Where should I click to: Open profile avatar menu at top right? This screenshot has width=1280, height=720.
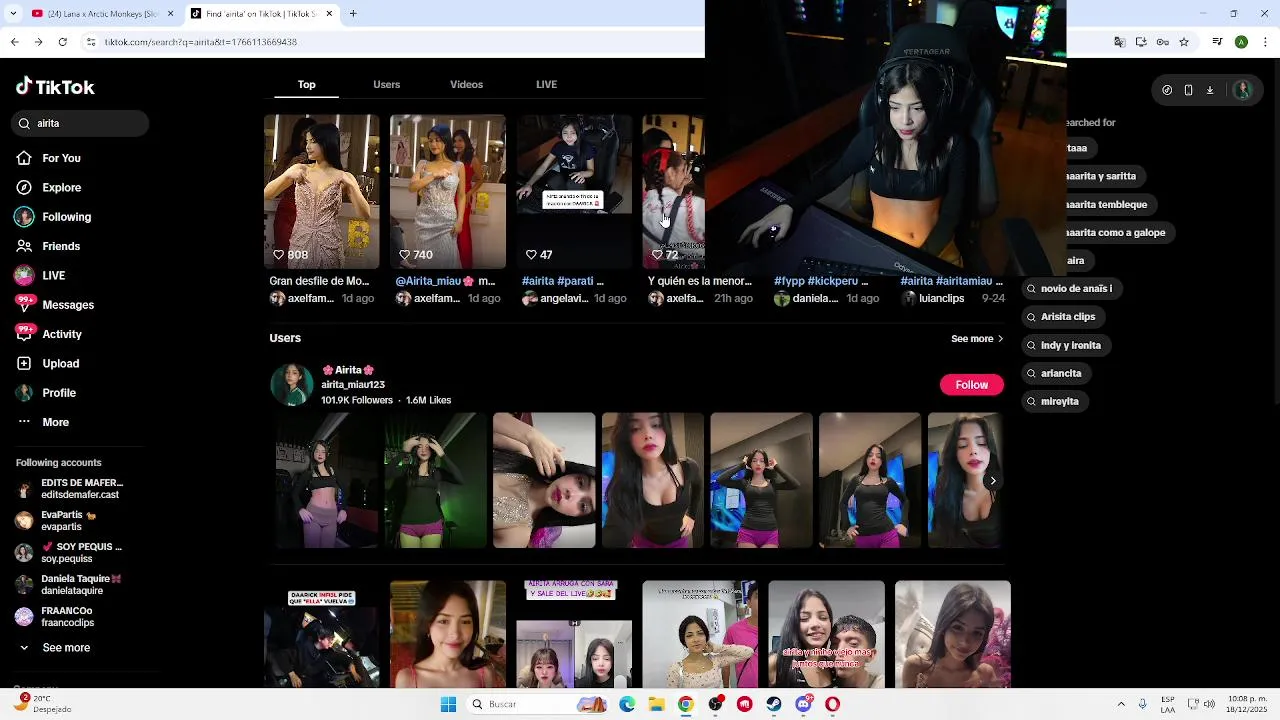tap(1243, 90)
